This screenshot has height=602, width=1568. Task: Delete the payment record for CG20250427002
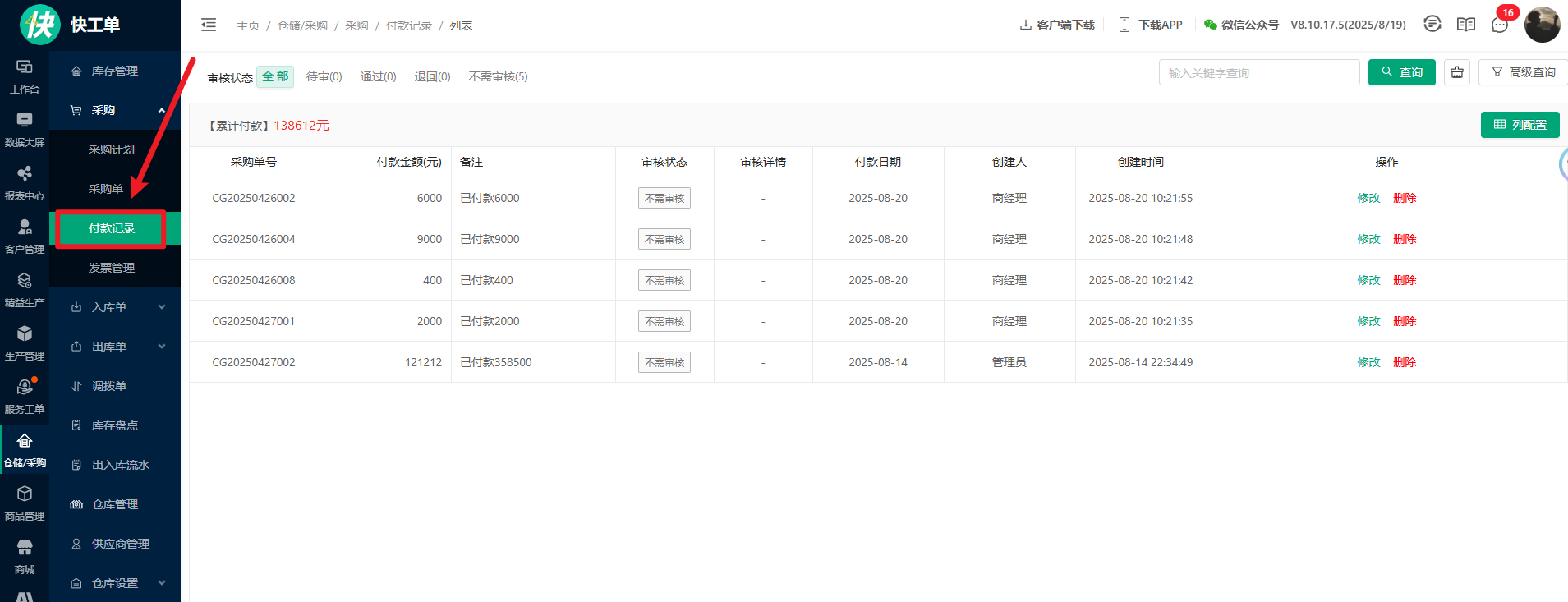click(x=1405, y=362)
